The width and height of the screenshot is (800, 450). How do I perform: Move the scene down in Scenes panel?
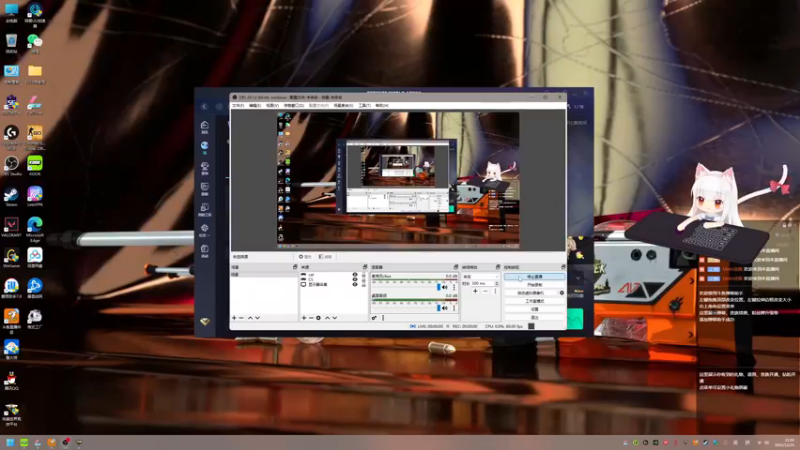(258, 318)
